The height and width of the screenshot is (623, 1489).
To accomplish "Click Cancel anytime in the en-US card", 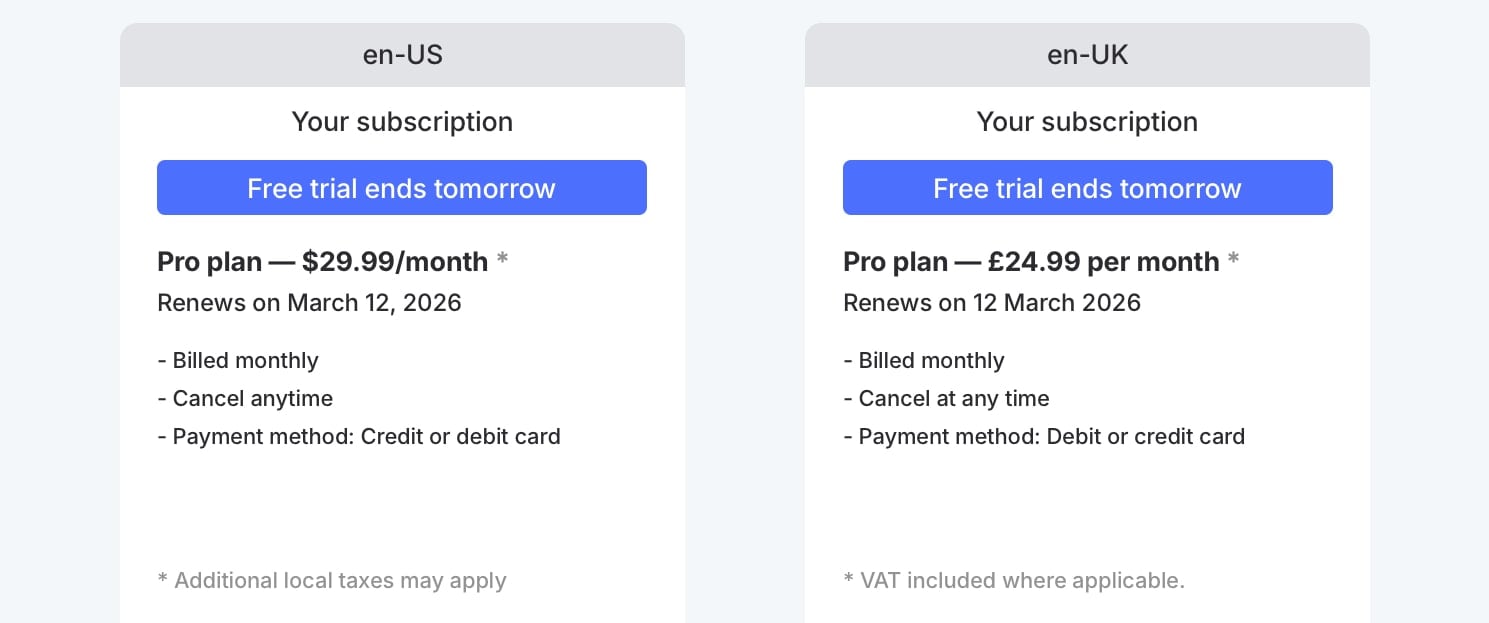I will [x=246, y=399].
